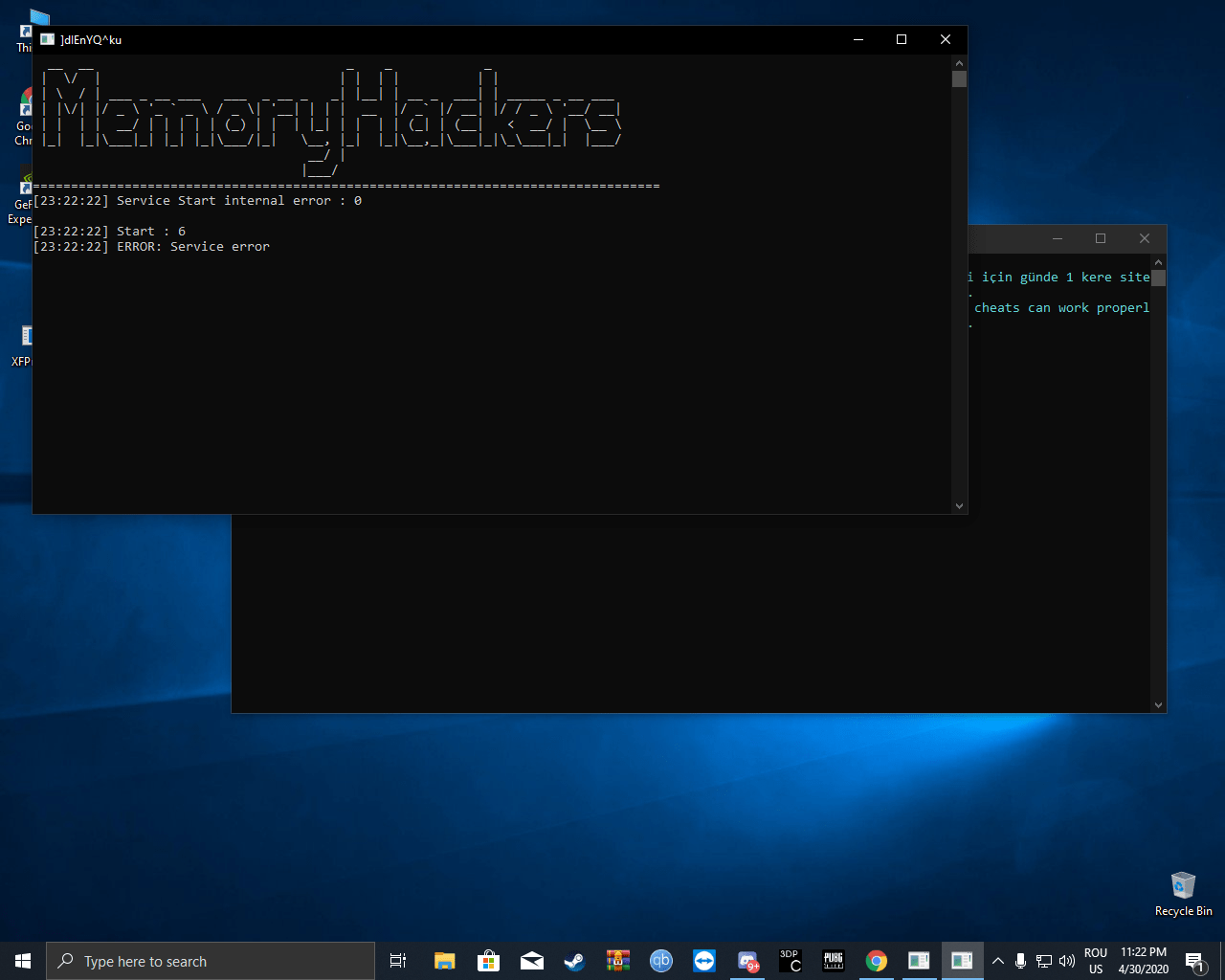The image size is (1225, 980).
Task: Open WinRAR from the taskbar
Action: pos(618,961)
